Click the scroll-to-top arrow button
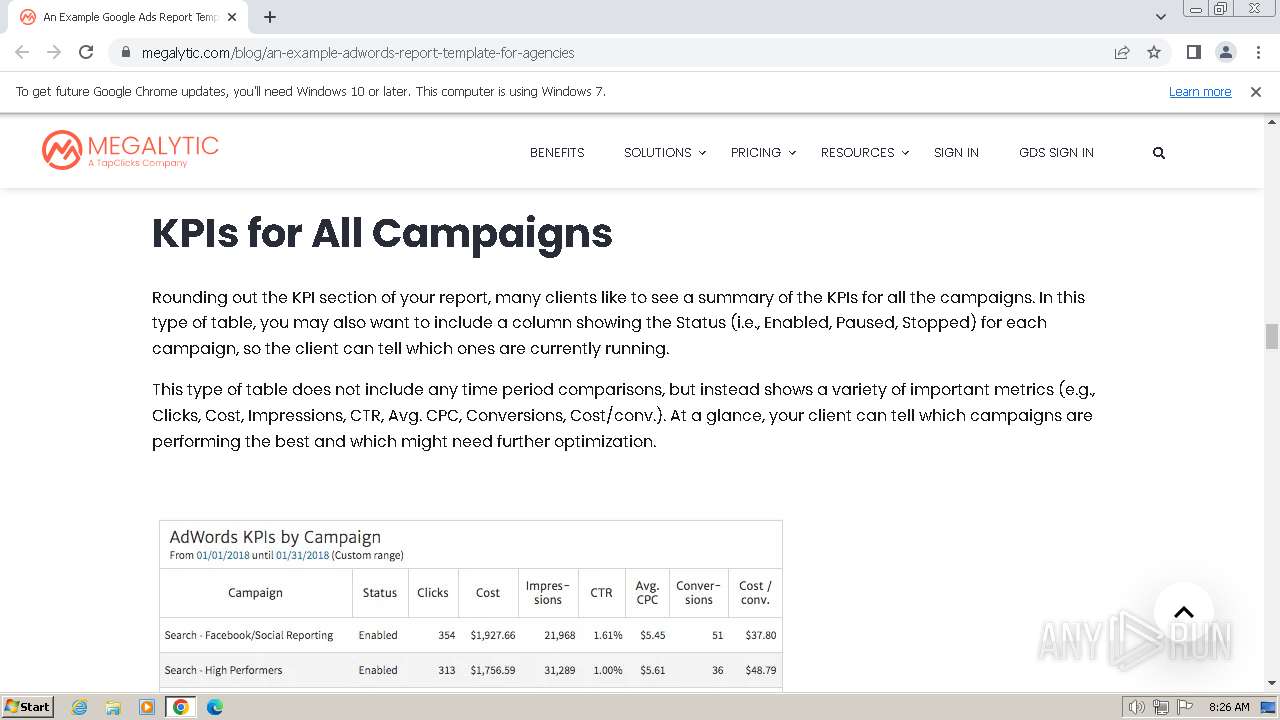The width and height of the screenshot is (1280, 720). tap(1183, 612)
